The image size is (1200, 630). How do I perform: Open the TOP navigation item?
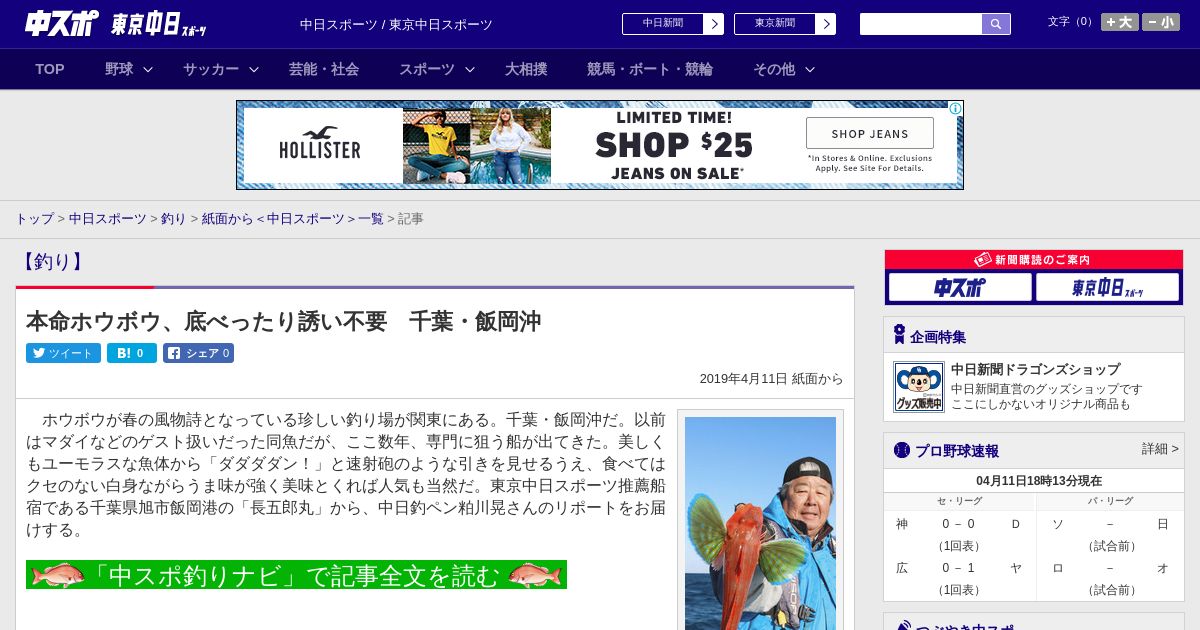[x=50, y=69]
